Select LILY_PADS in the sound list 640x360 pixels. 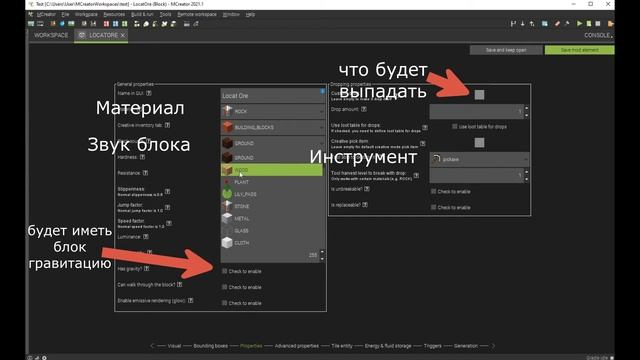coord(272,194)
